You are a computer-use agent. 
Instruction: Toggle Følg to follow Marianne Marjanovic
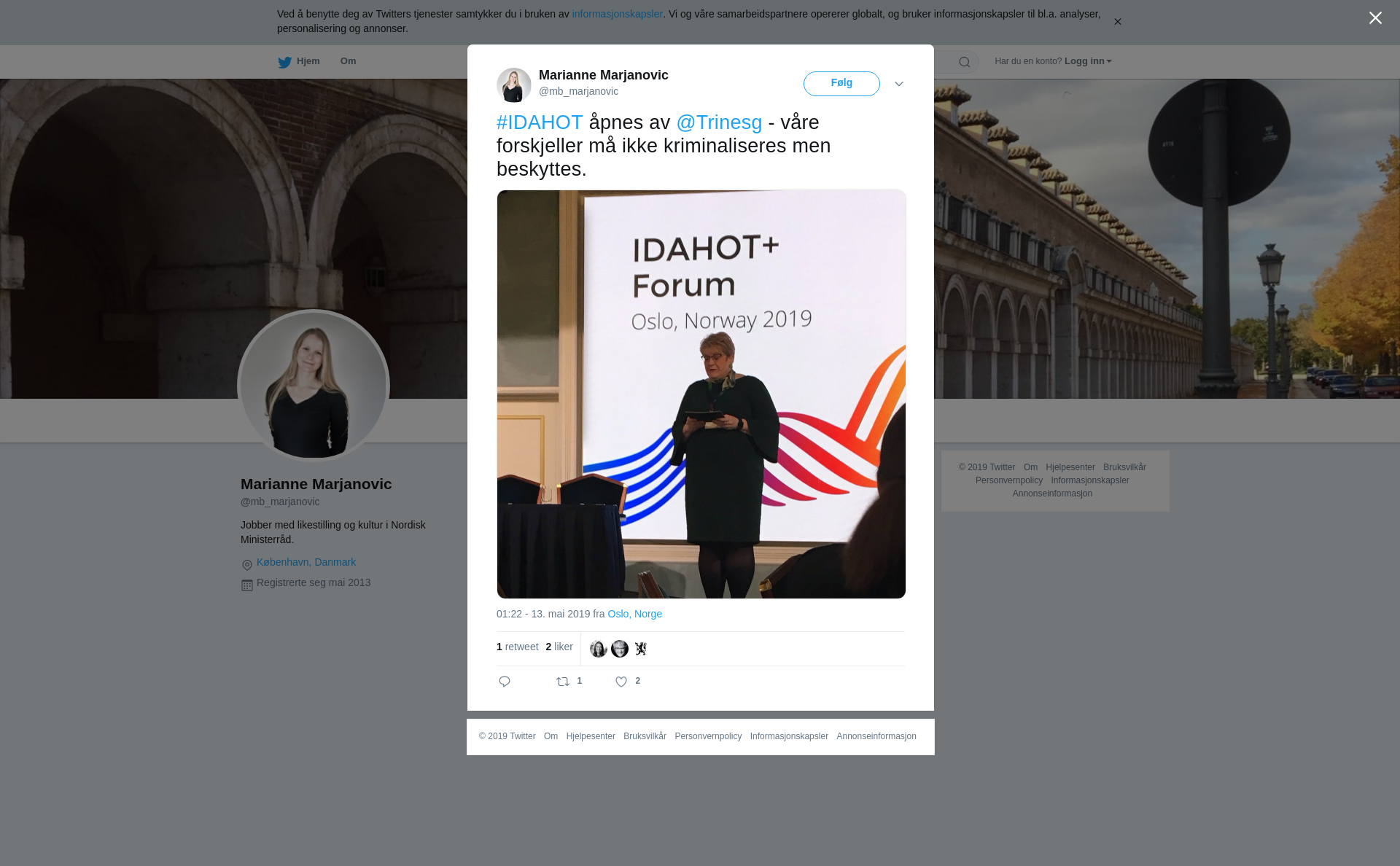841,84
